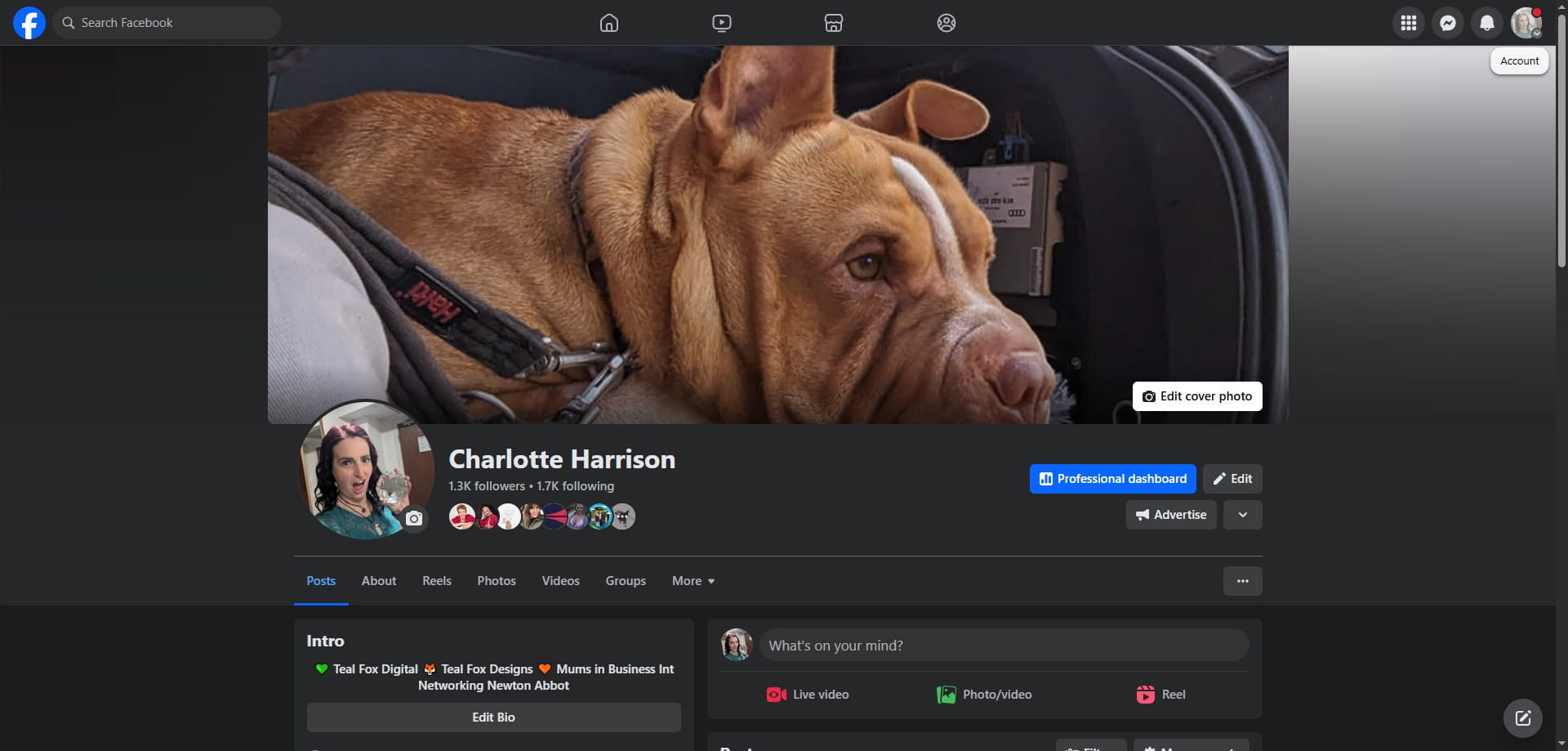The image size is (1568, 751).
Task: Click in the Search Facebook field
Action: tap(167, 23)
